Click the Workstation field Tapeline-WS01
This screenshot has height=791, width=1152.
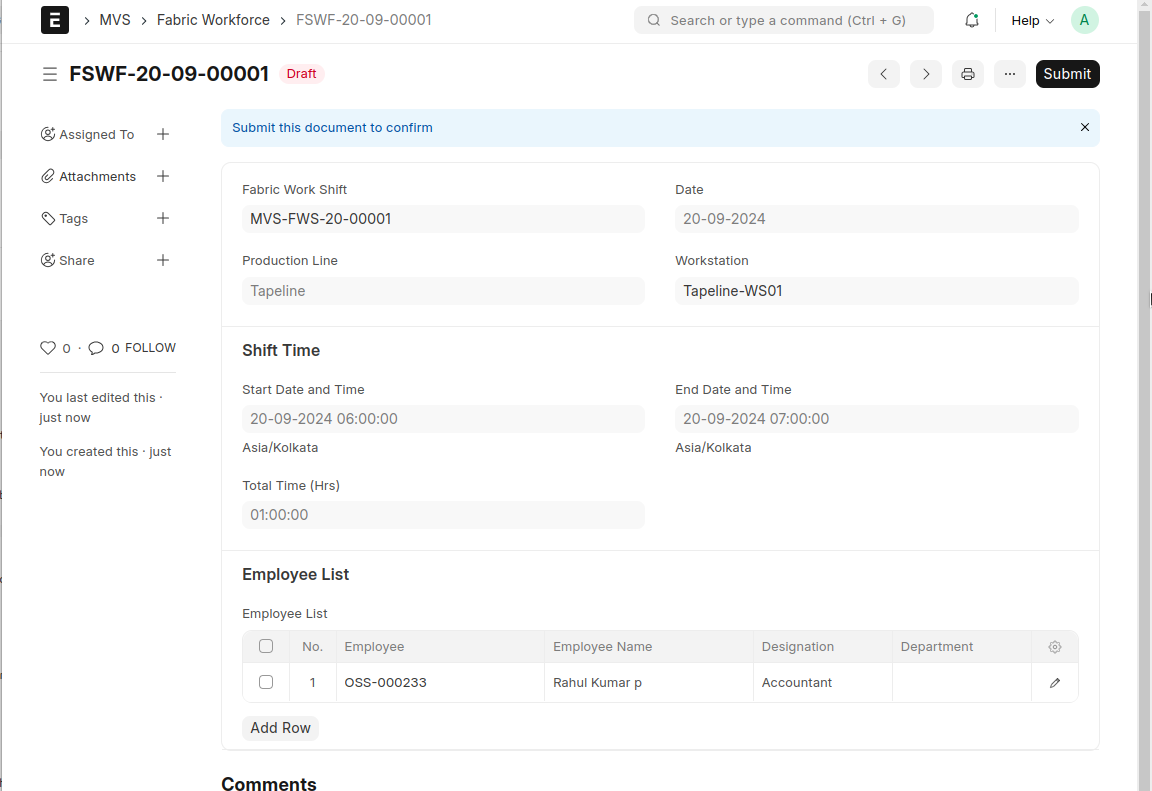pos(876,291)
